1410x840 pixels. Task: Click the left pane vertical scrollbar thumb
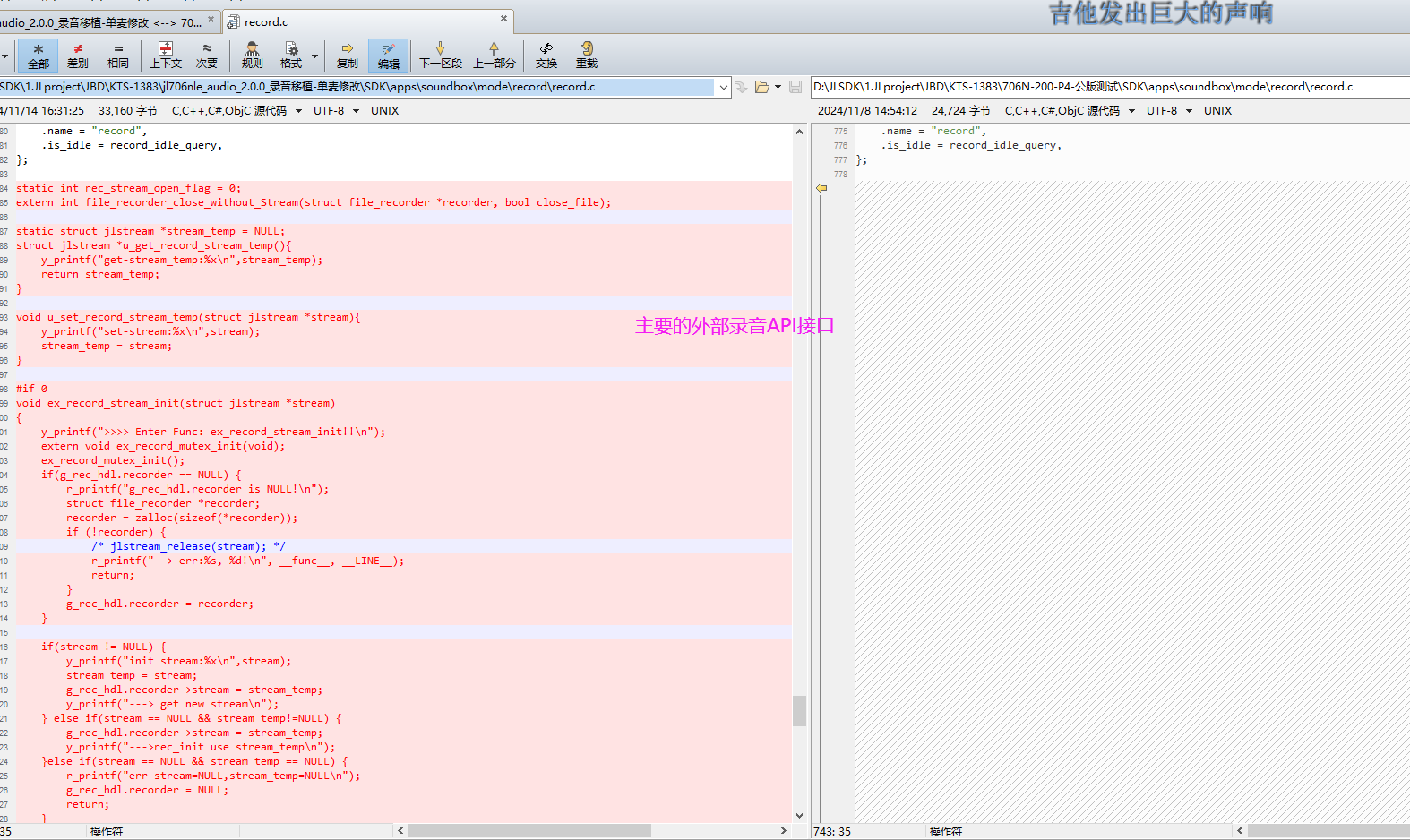tap(799, 711)
